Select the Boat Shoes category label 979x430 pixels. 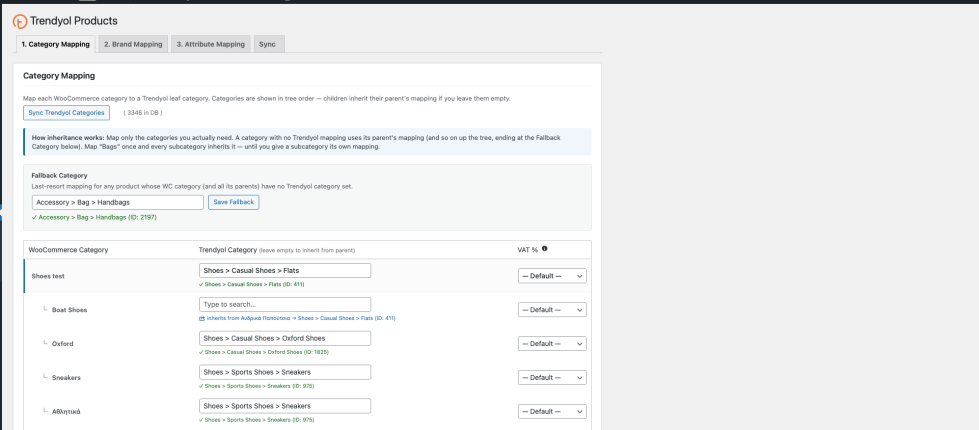coord(69,310)
